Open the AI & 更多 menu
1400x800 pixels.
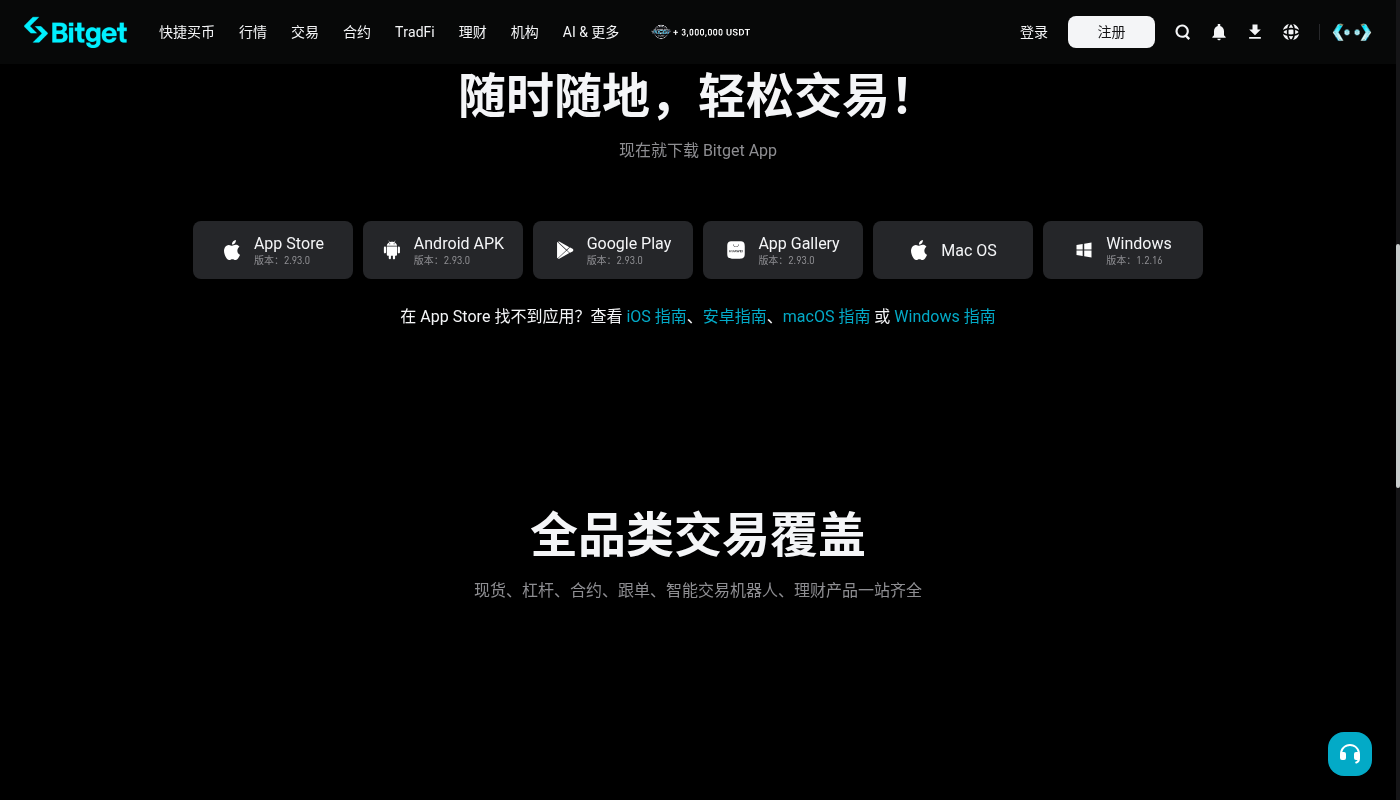(x=591, y=32)
